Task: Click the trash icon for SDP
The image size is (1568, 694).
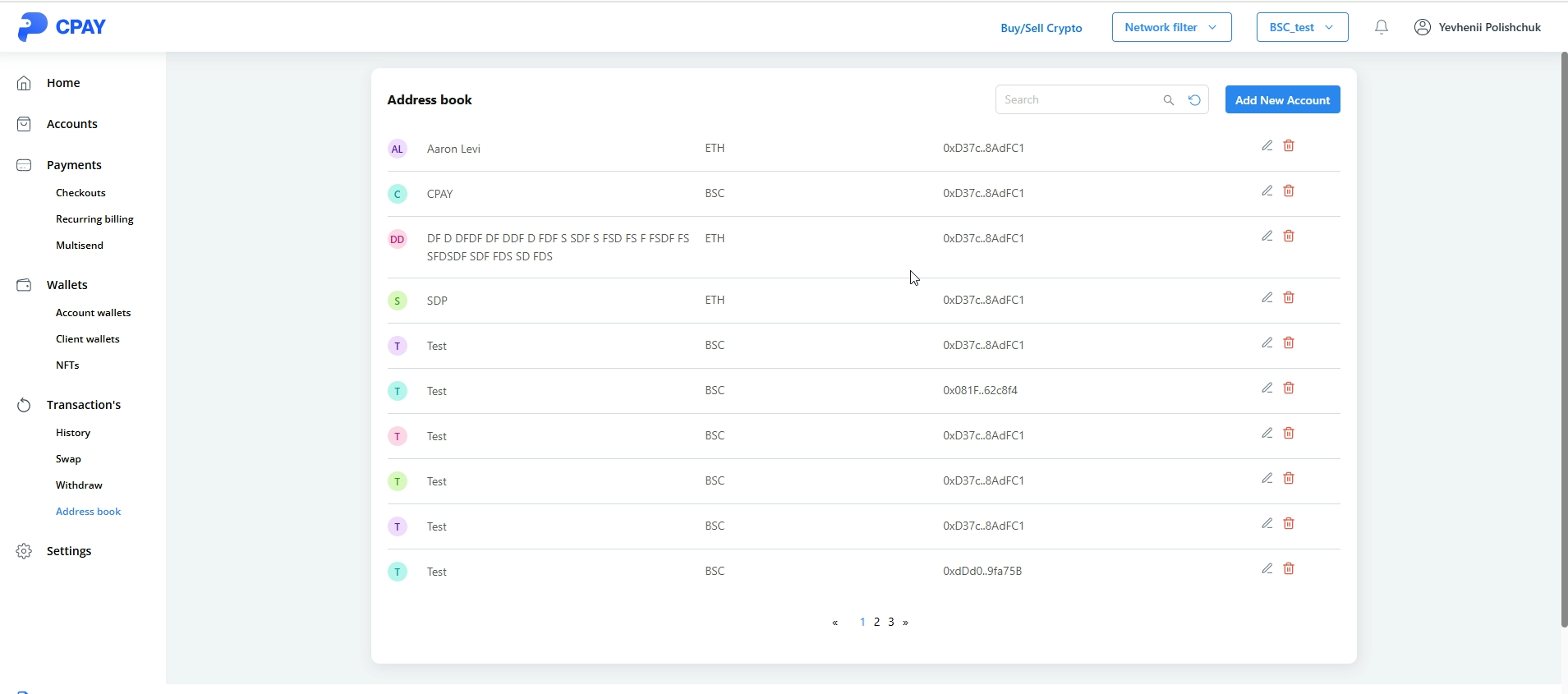Action: [x=1289, y=298]
